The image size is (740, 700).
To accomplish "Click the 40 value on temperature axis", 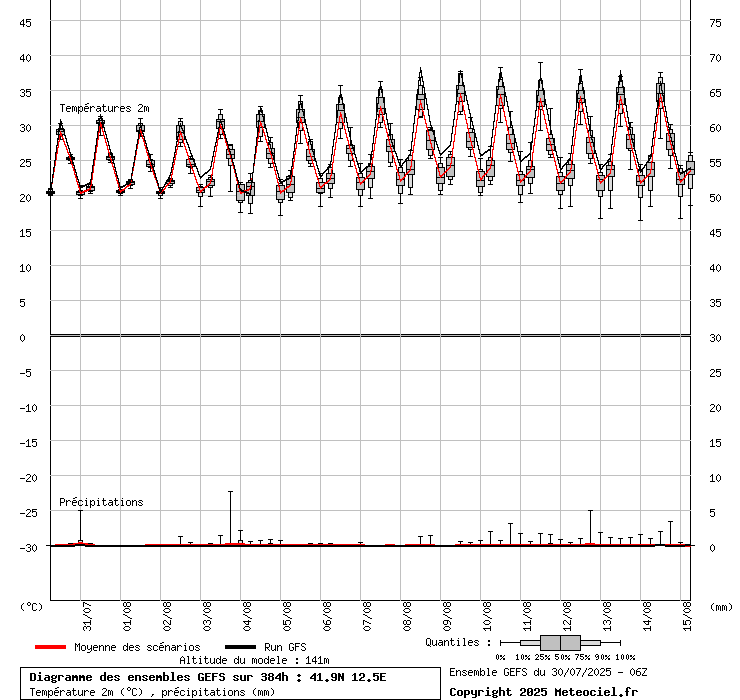I will pos(25,58).
